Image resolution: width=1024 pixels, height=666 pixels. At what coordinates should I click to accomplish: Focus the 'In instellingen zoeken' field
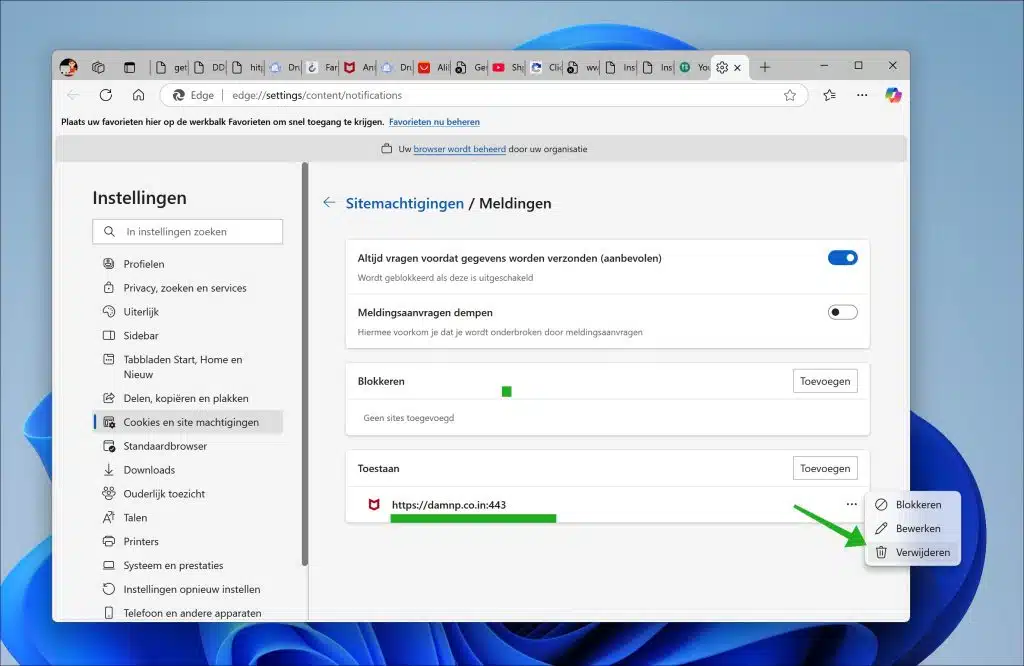point(187,231)
